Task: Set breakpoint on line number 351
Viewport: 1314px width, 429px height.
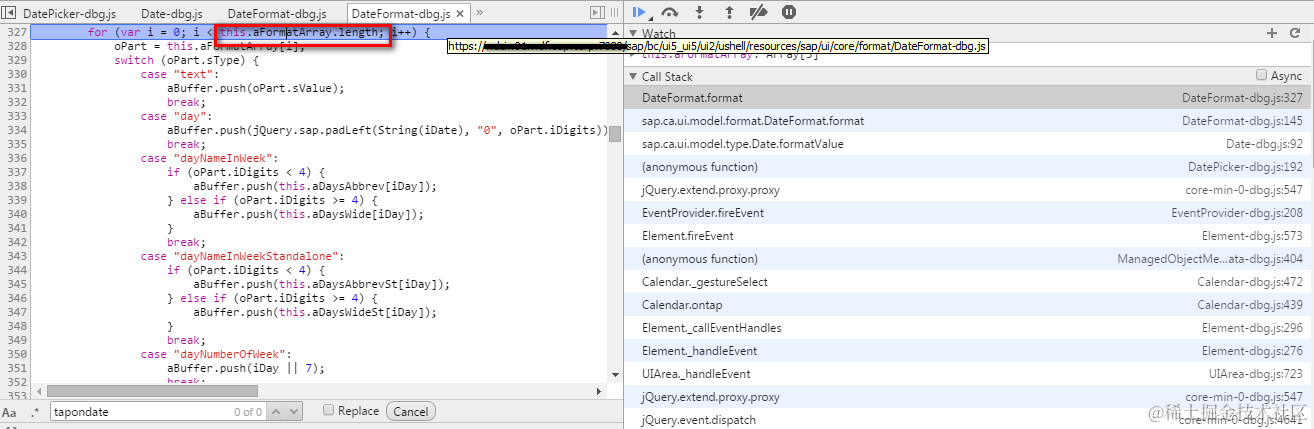Action: (x=15, y=368)
